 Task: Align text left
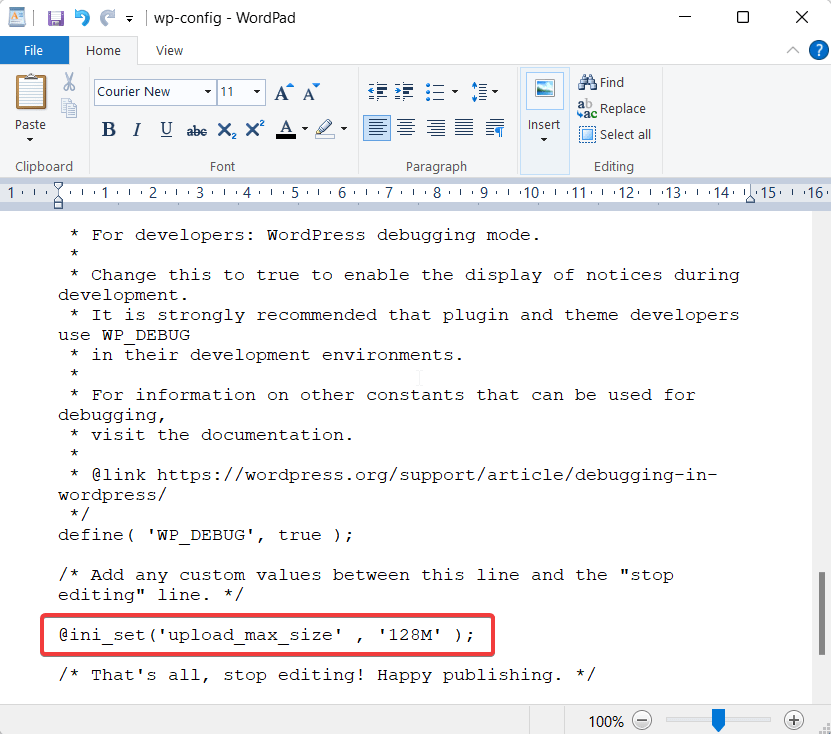377,128
